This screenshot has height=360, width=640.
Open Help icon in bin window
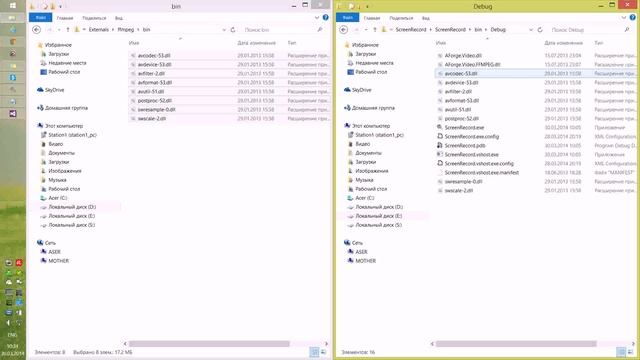pyautogui.click(x=325, y=18)
